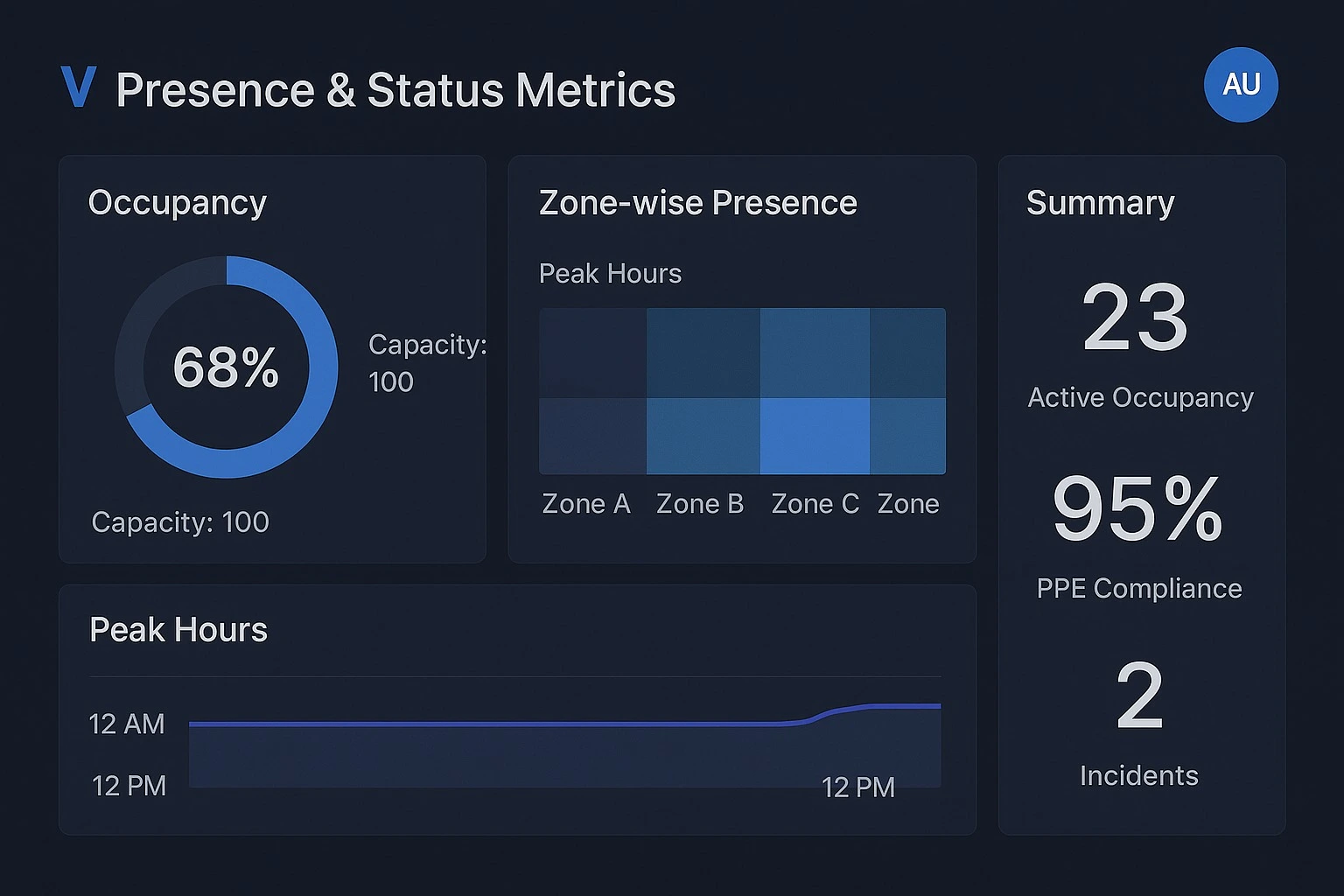Select the bottom Zone B heatmap cell

tap(703, 436)
